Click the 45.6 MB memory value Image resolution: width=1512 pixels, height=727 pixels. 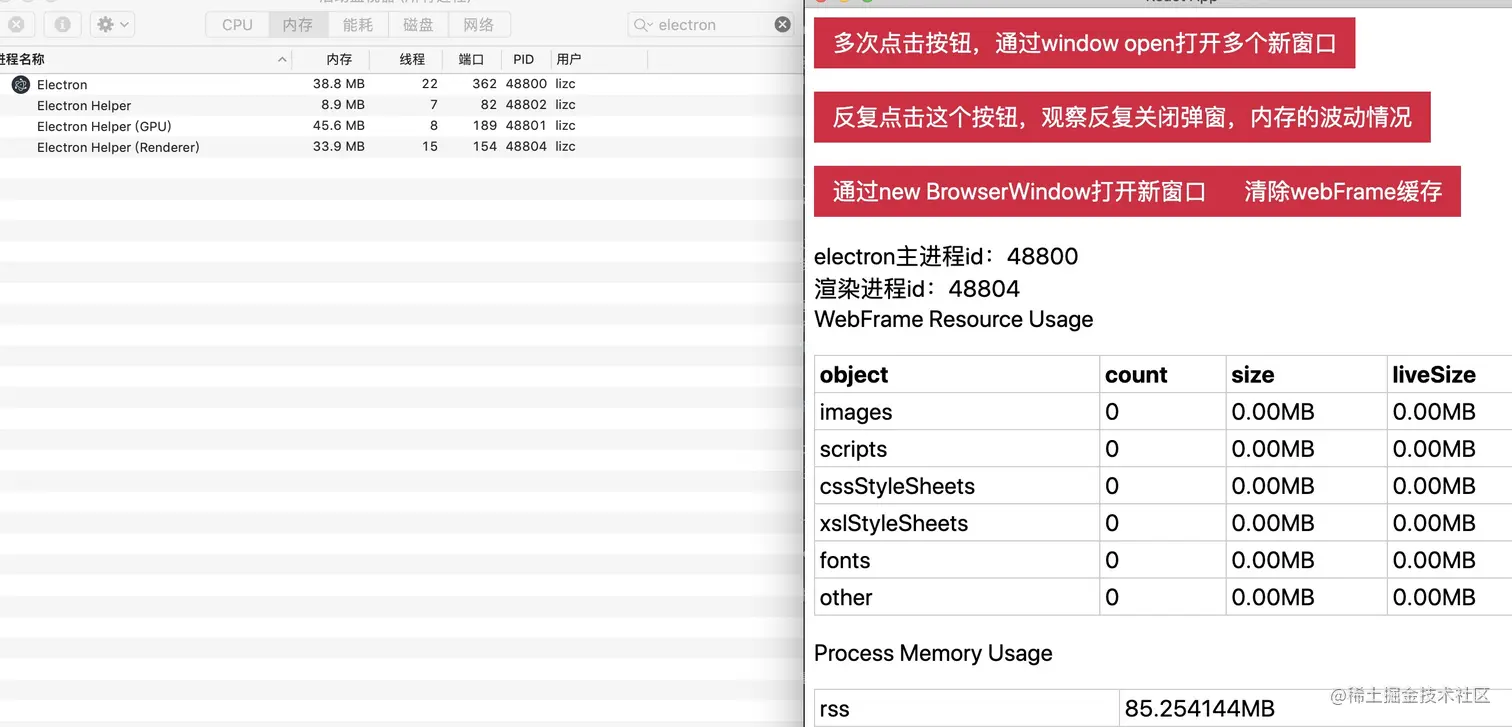339,126
